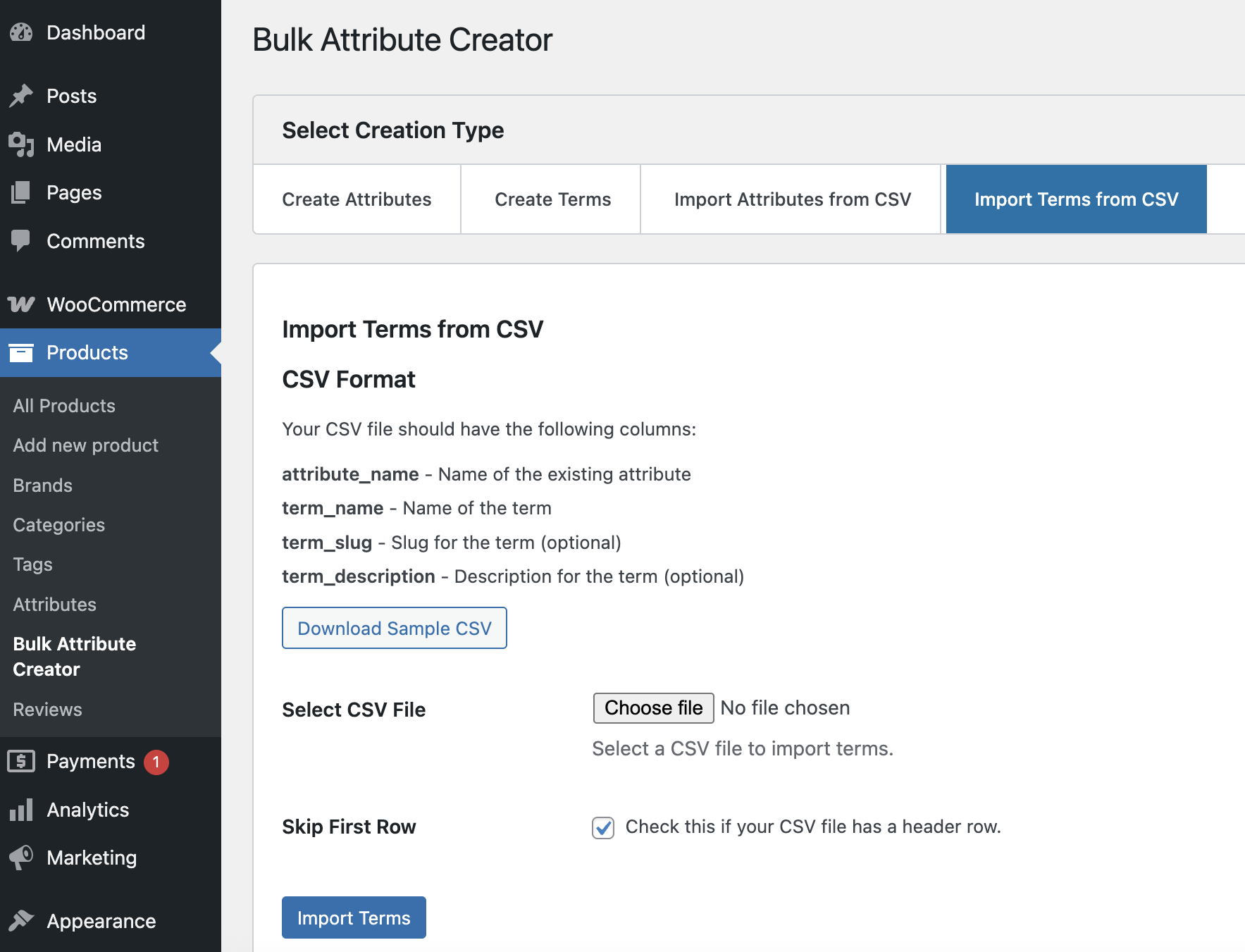Click the Marketing megaphone icon
The width and height of the screenshot is (1245, 952).
[x=21, y=858]
